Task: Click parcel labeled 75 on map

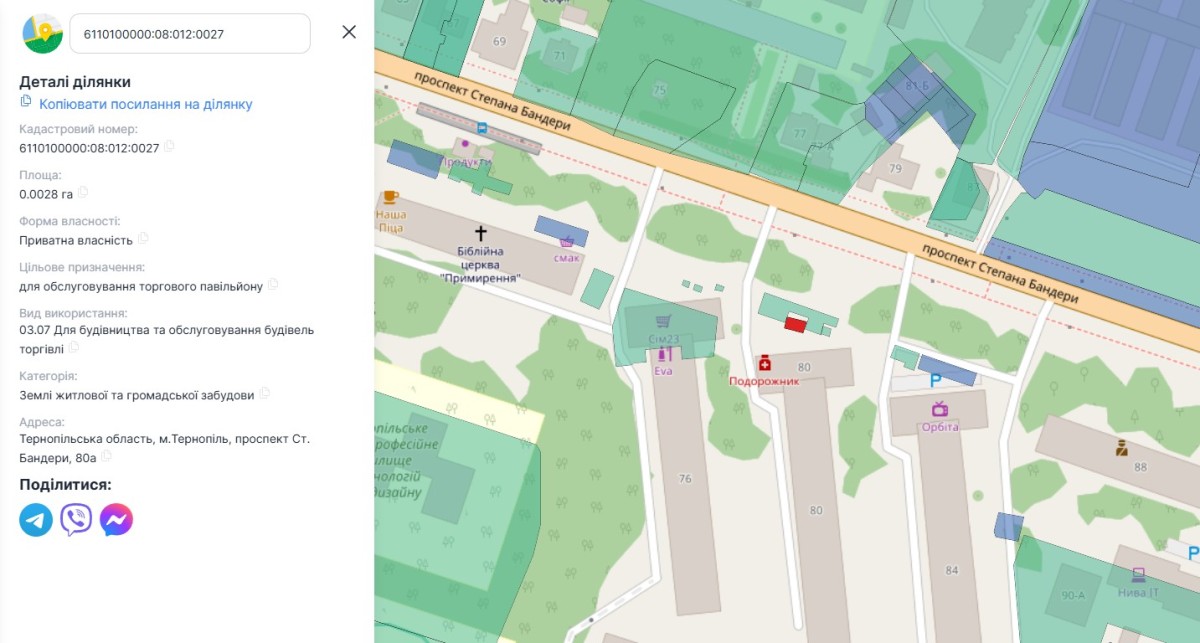Action: (659, 90)
